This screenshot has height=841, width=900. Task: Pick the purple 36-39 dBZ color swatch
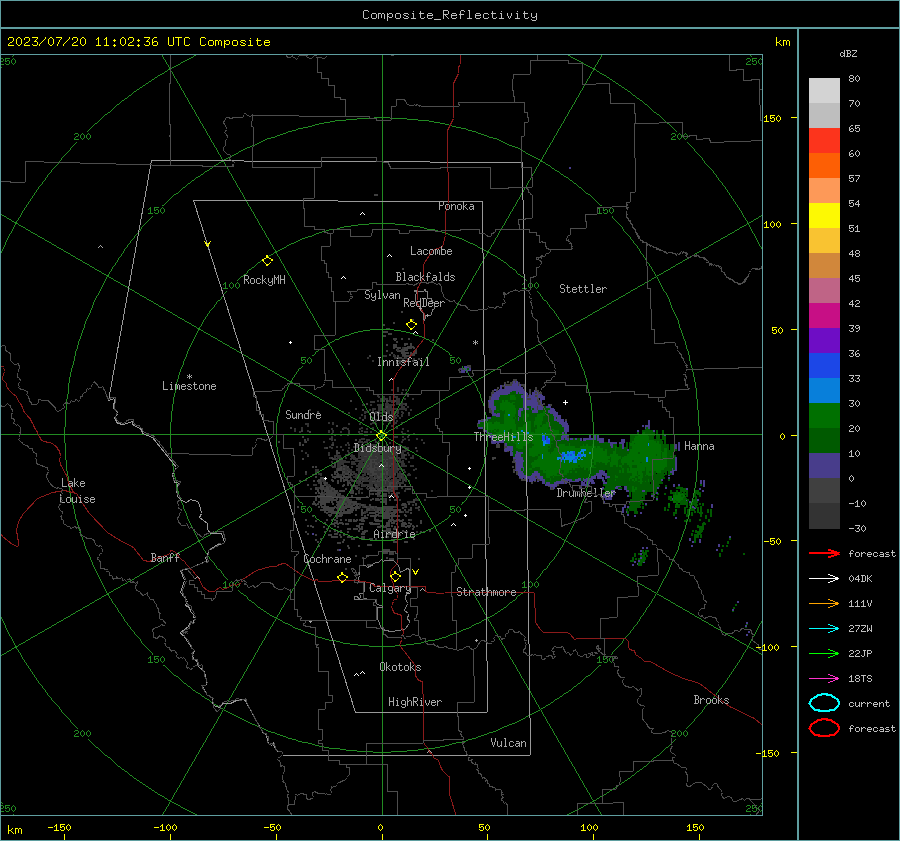pyautogui.click(x=824, y=341)
